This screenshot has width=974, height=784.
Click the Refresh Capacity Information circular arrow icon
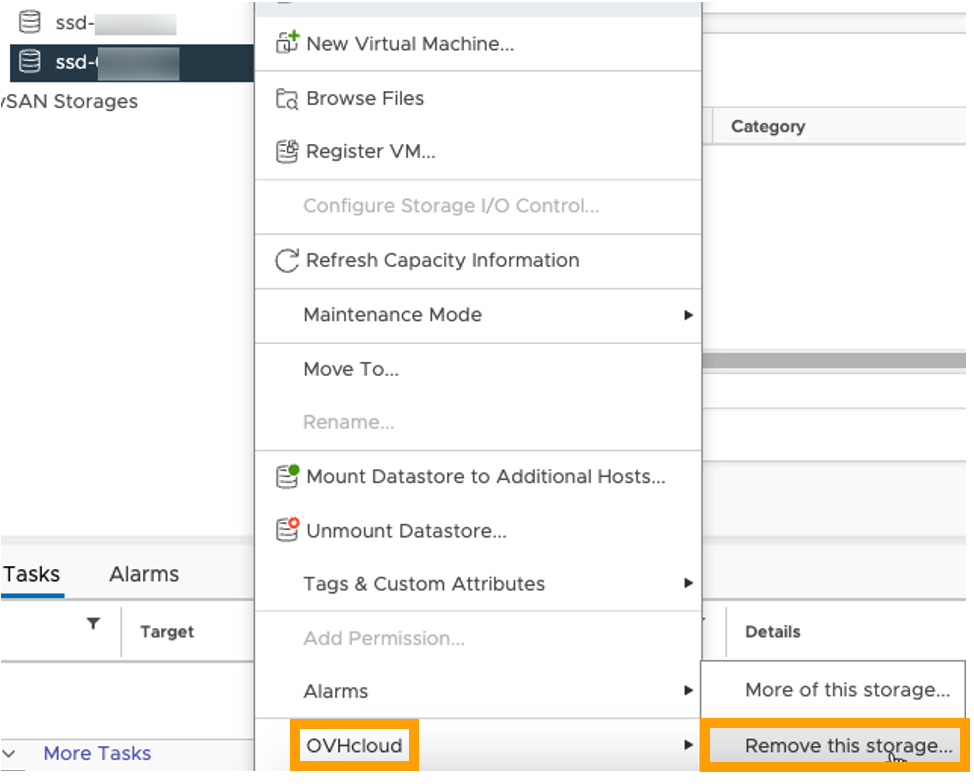click(287, 260)
